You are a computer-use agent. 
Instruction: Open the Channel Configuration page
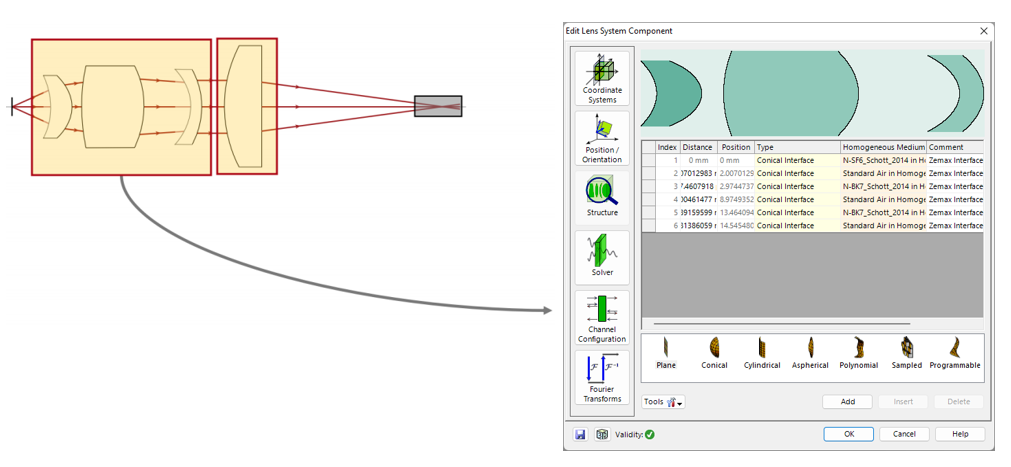coord(602,317)
